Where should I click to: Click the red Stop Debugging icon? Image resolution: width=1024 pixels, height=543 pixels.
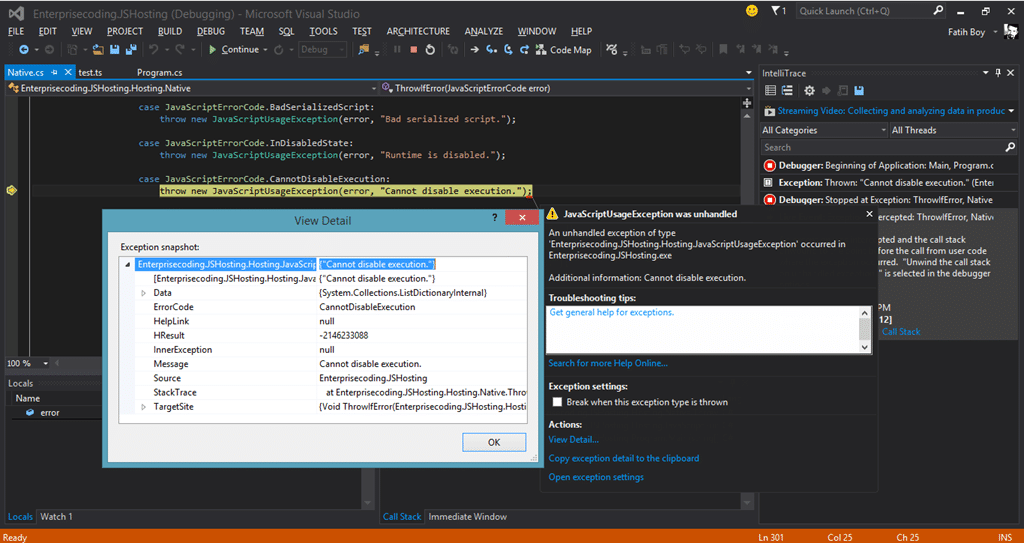[413, 50]
